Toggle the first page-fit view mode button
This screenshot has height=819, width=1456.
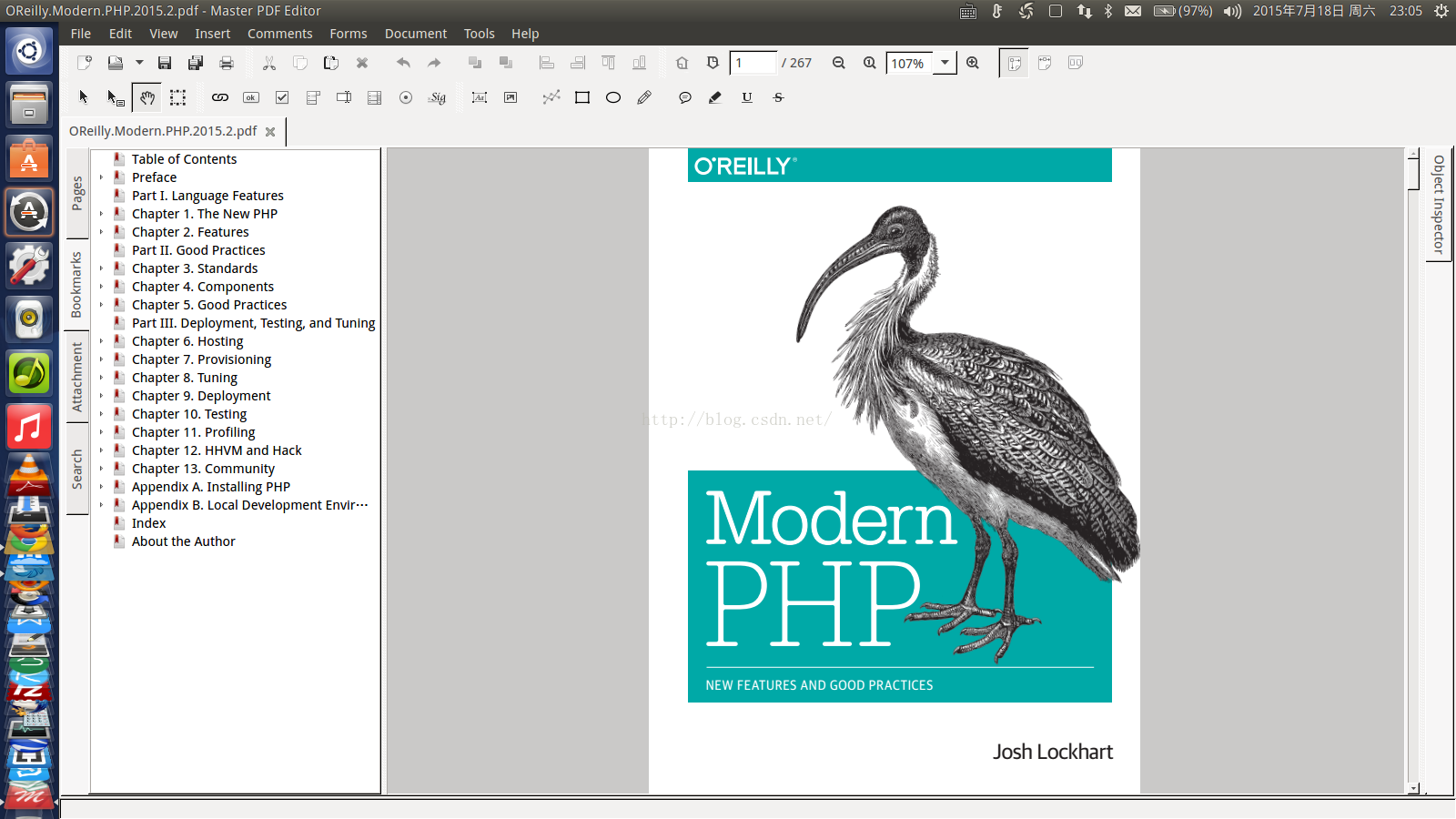click(1014, 63)
